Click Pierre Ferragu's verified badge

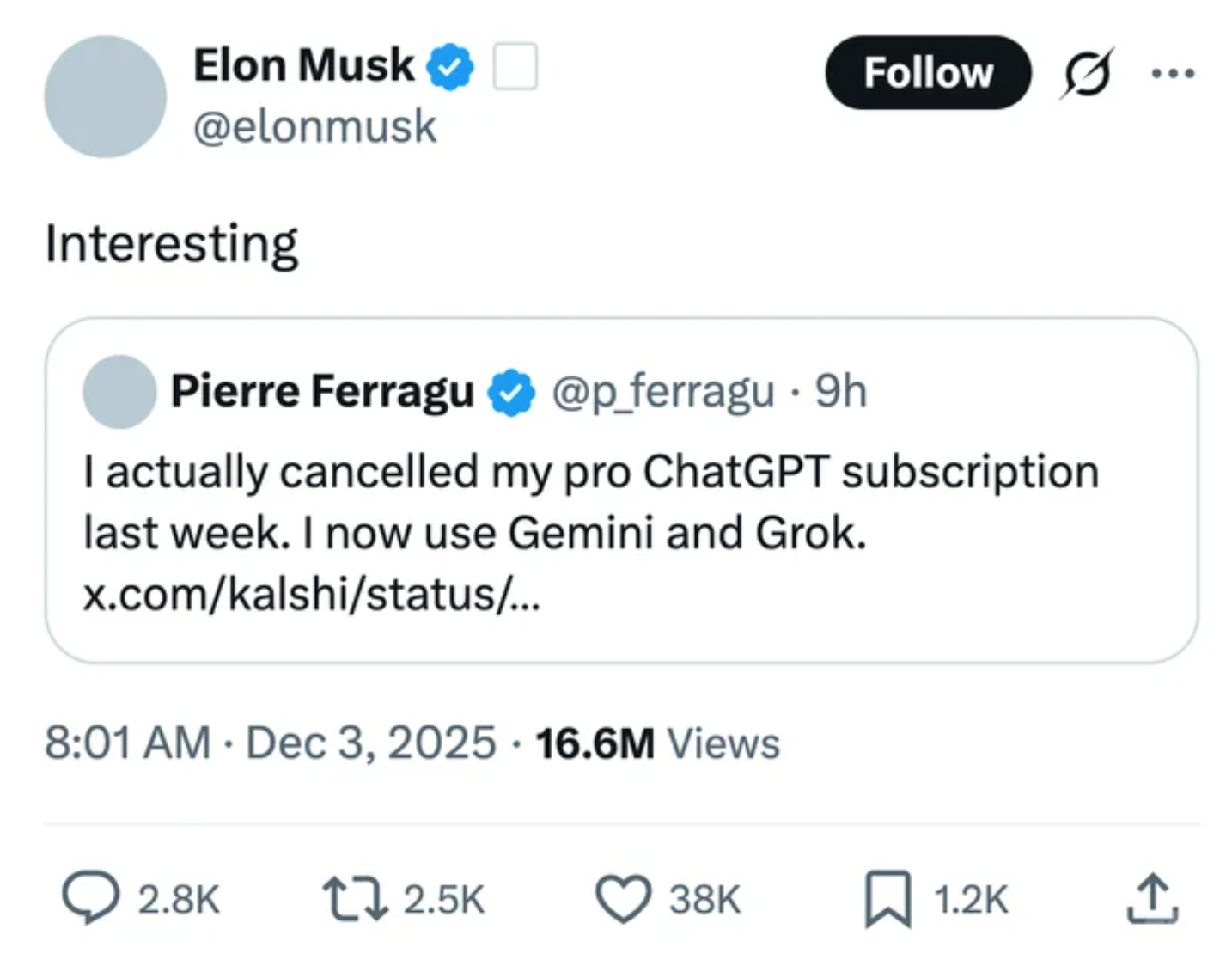point(511,393)
